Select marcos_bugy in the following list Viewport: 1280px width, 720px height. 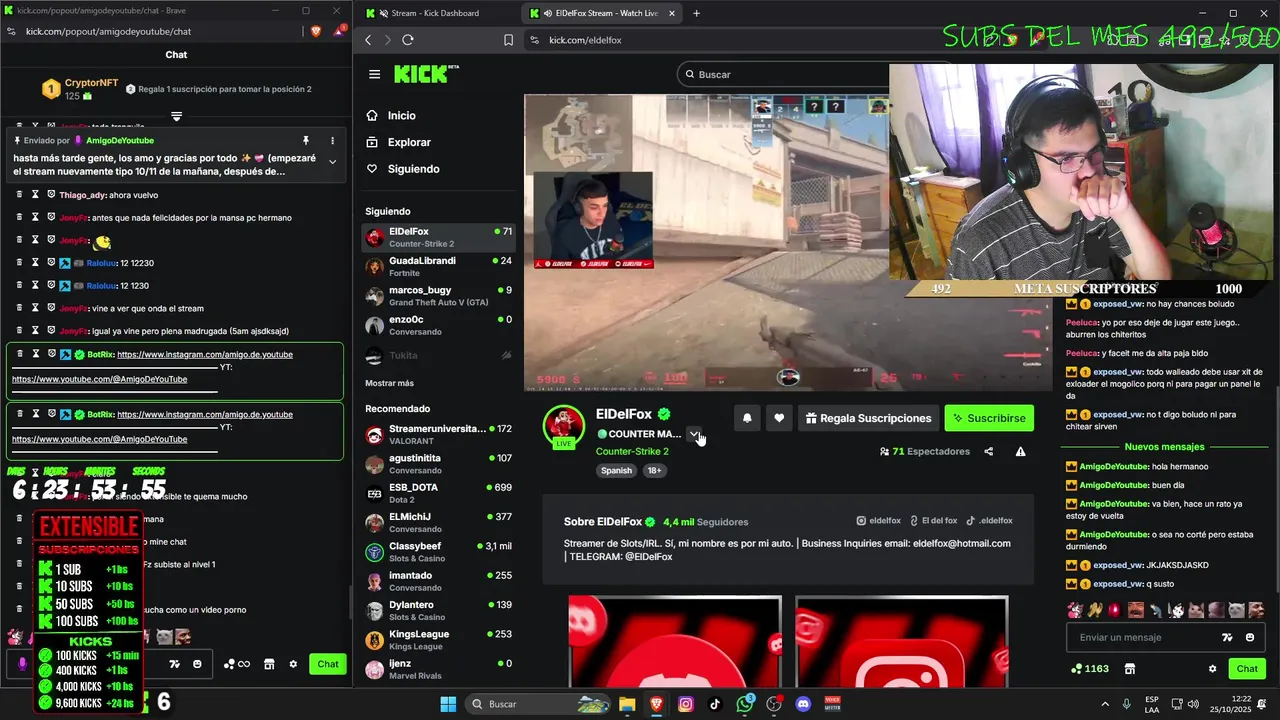[438, 296]
